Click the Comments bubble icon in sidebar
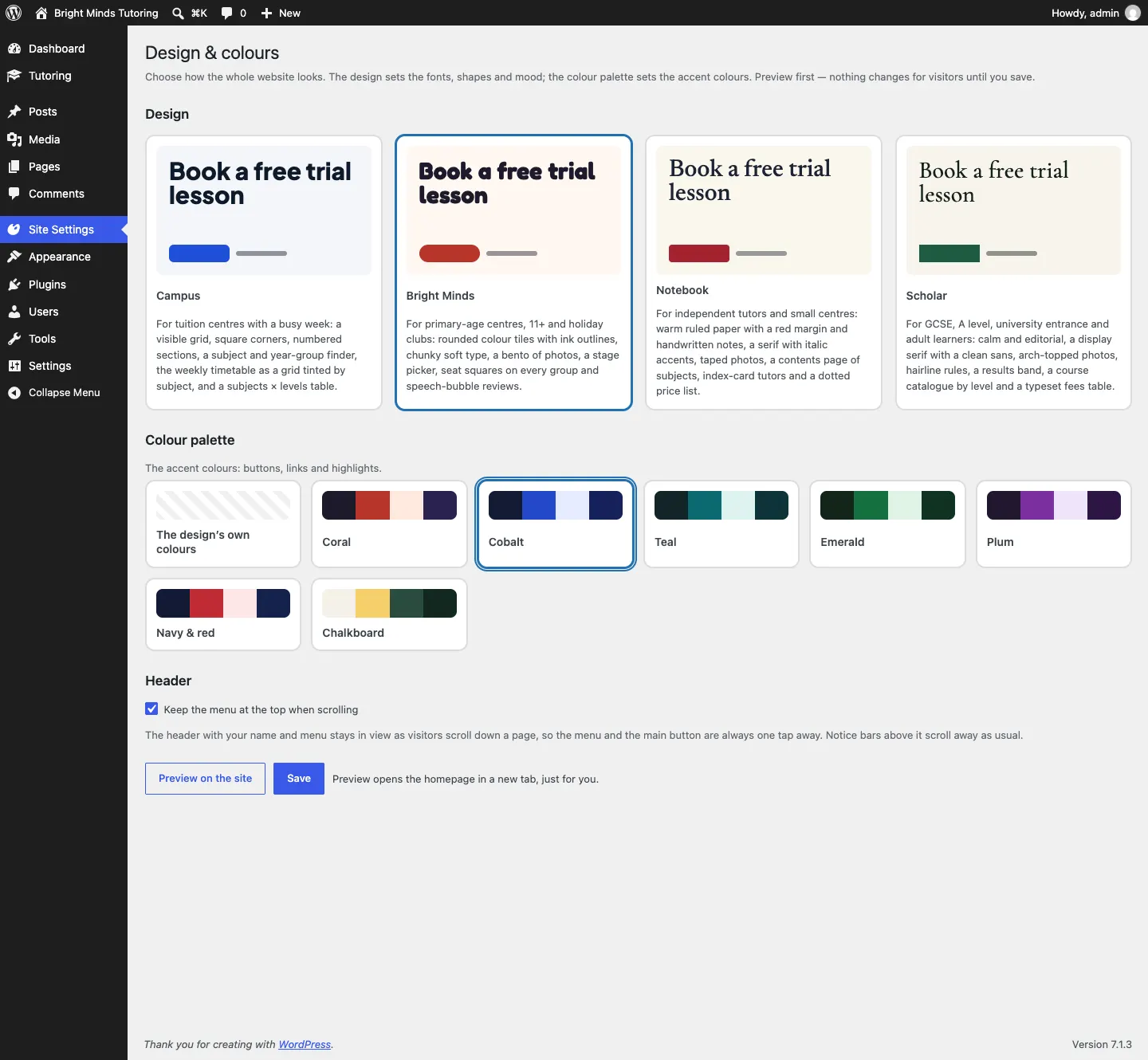Viewport: 1148px width, 1060px height. (14, 194)
